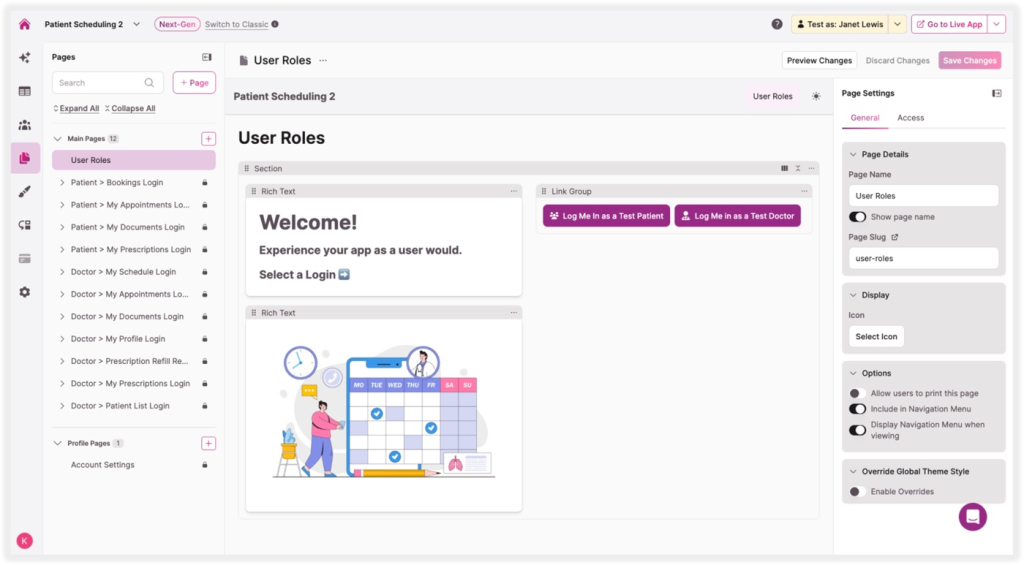Toggle Include in Navigation Menu
The width and height of the screenshot is (1024, 565).
coord(857,409)
